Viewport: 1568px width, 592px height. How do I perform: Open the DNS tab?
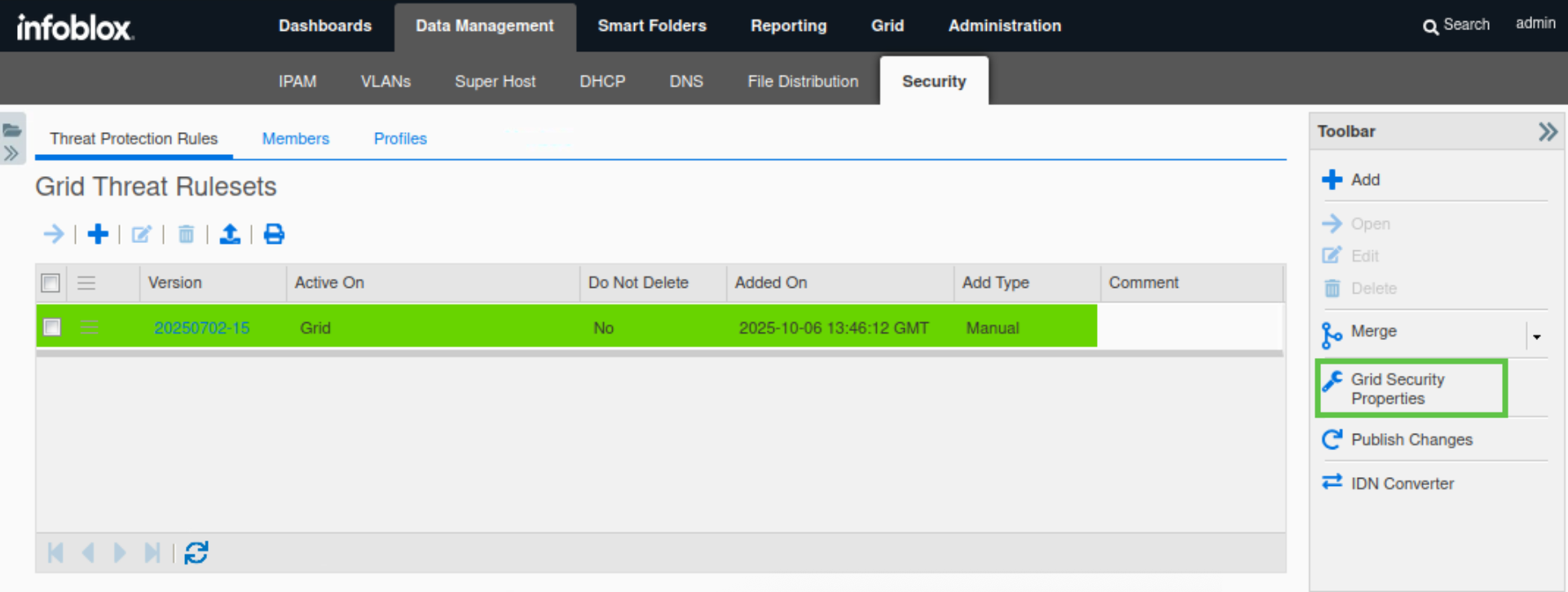click(685, 82)
